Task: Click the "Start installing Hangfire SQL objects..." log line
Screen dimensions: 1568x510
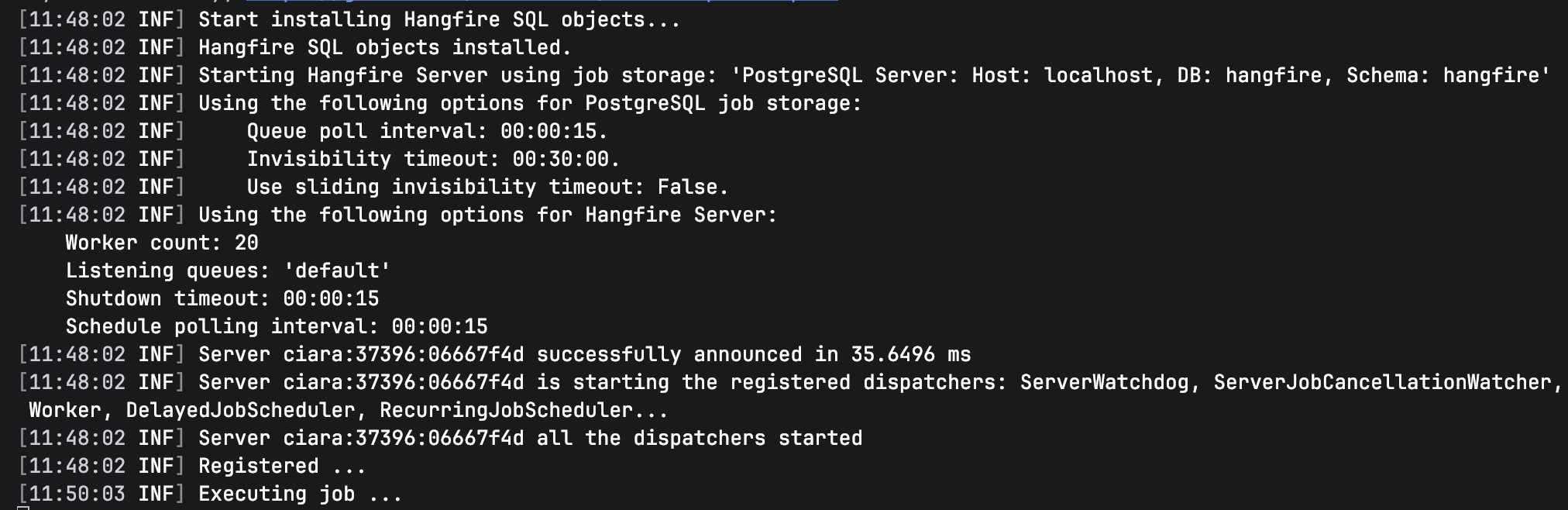Action: [438, 19]
